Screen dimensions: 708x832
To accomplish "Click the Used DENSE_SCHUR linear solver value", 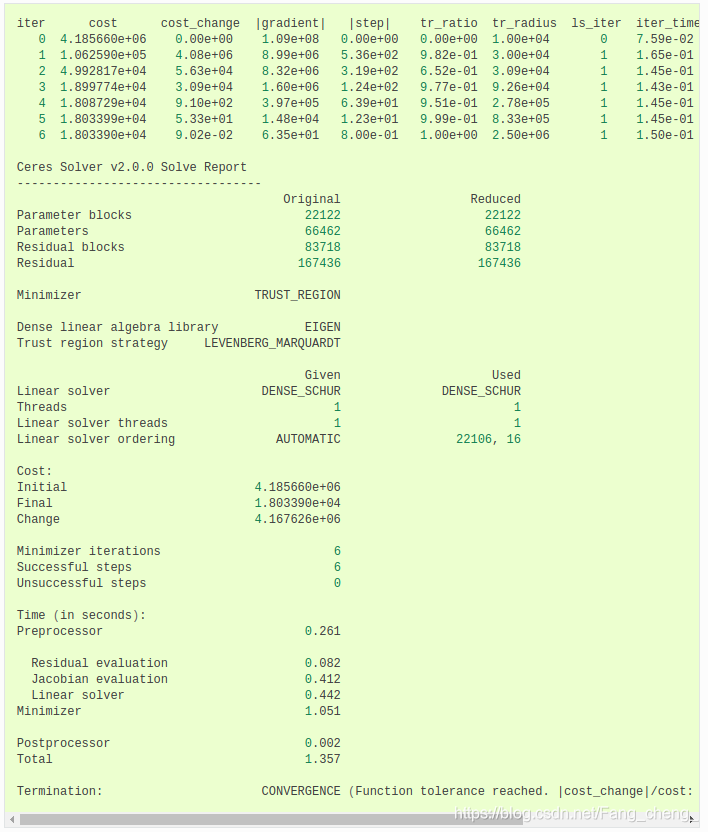I will [x=481, y=391].
